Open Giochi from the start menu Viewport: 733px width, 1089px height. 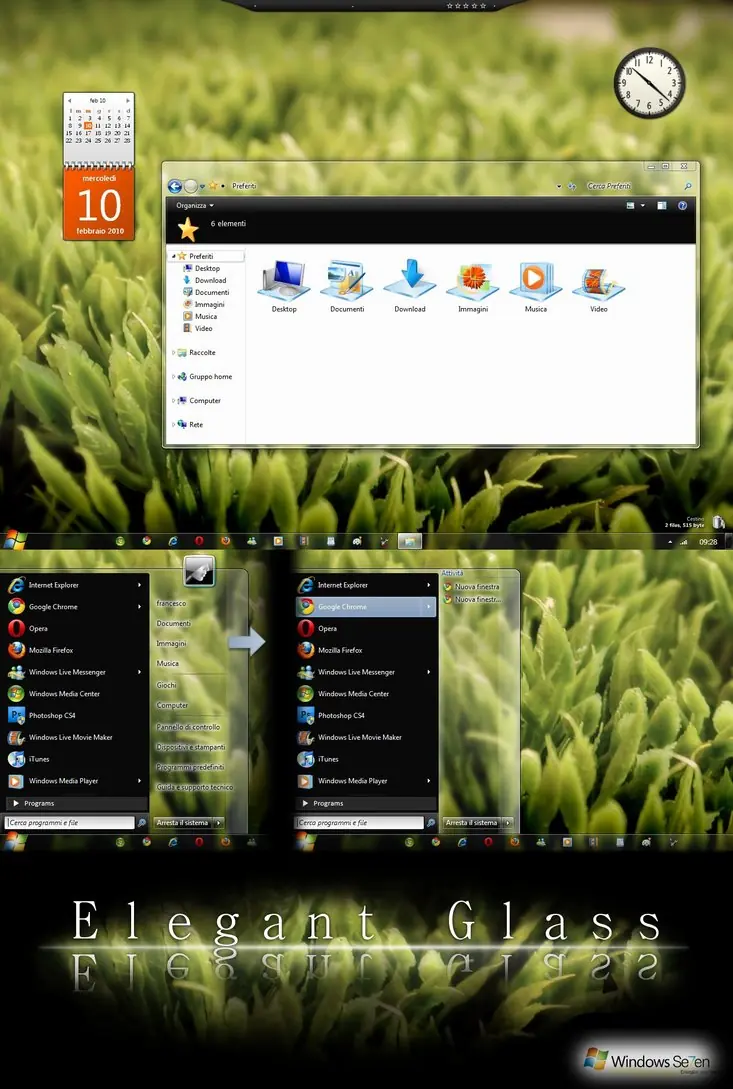coord(166,685)
